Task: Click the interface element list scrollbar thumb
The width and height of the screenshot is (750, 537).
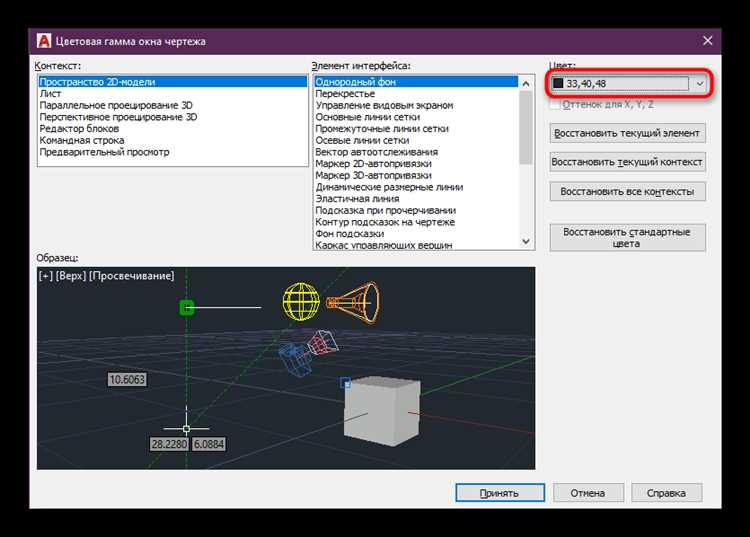Action: pos(526,127)
